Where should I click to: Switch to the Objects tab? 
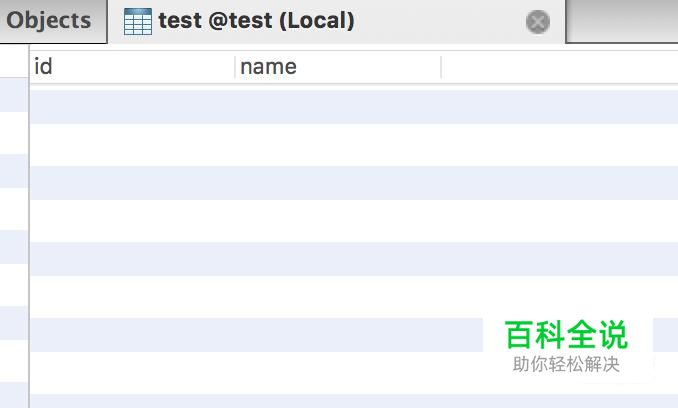48,21
